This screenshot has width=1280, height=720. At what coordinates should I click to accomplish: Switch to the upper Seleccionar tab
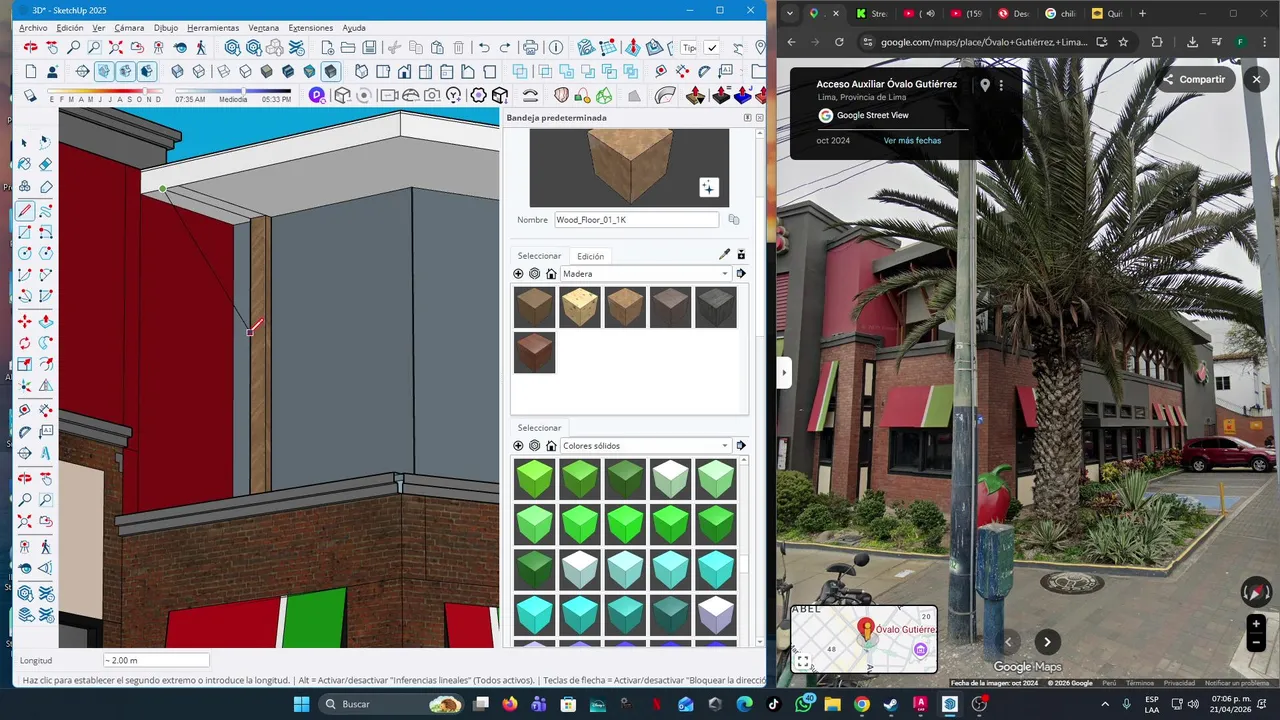tap(539, 256)
